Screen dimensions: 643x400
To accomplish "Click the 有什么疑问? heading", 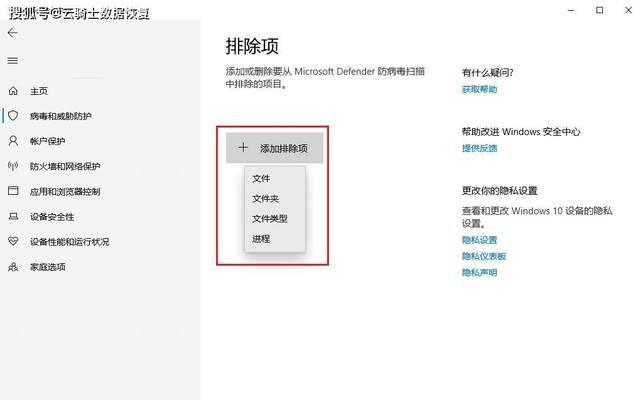I will [x=487, y=73].
